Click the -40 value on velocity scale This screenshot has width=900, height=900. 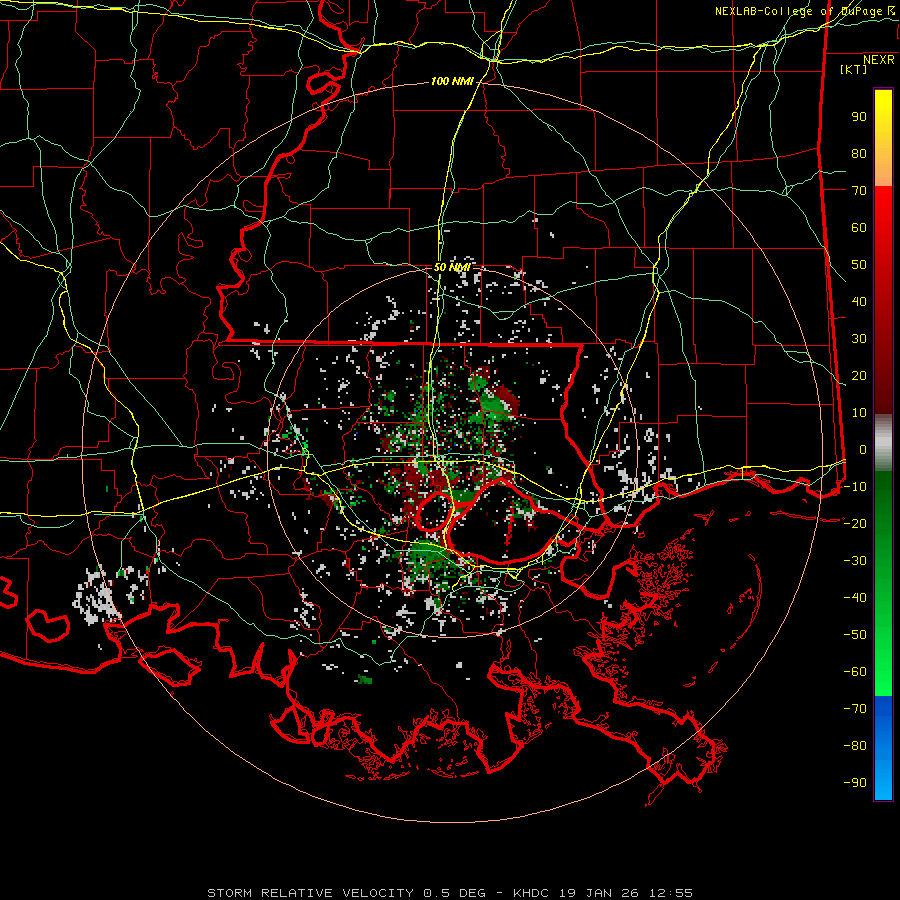pyautogui.click(x=855, y=598)
